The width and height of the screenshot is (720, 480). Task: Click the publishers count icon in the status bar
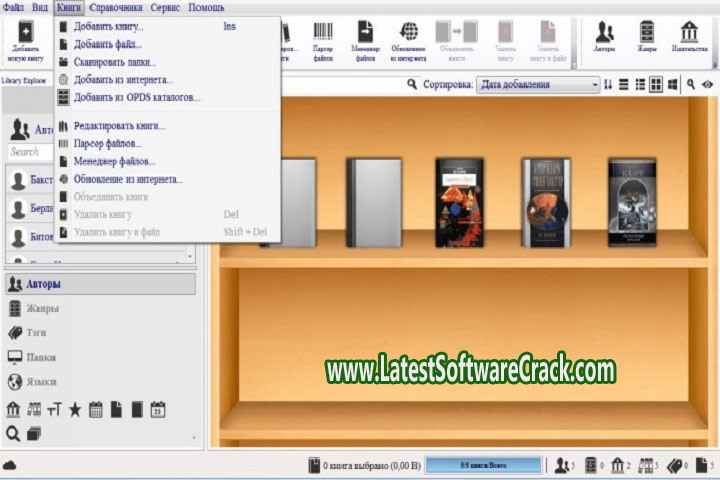pyautogui.click(x=618, y=466)
